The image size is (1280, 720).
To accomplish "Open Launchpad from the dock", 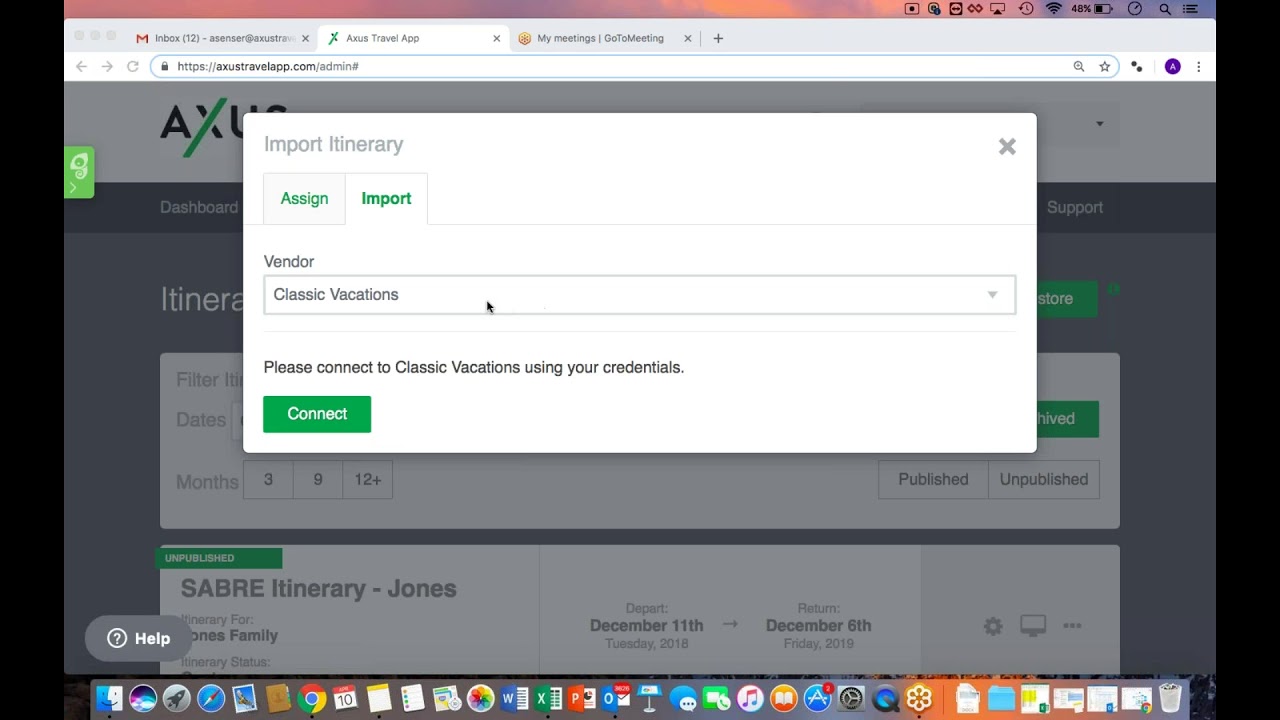I will (x=177, y=698).
